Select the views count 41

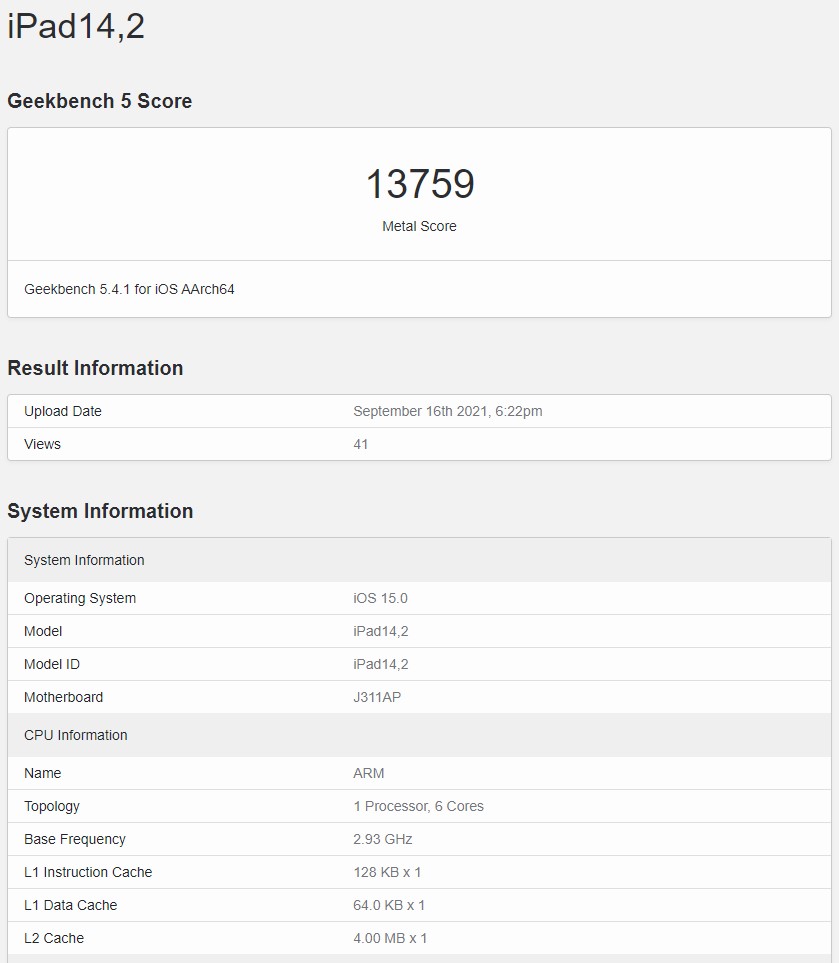pyautogui.click(x=361, y=444)
